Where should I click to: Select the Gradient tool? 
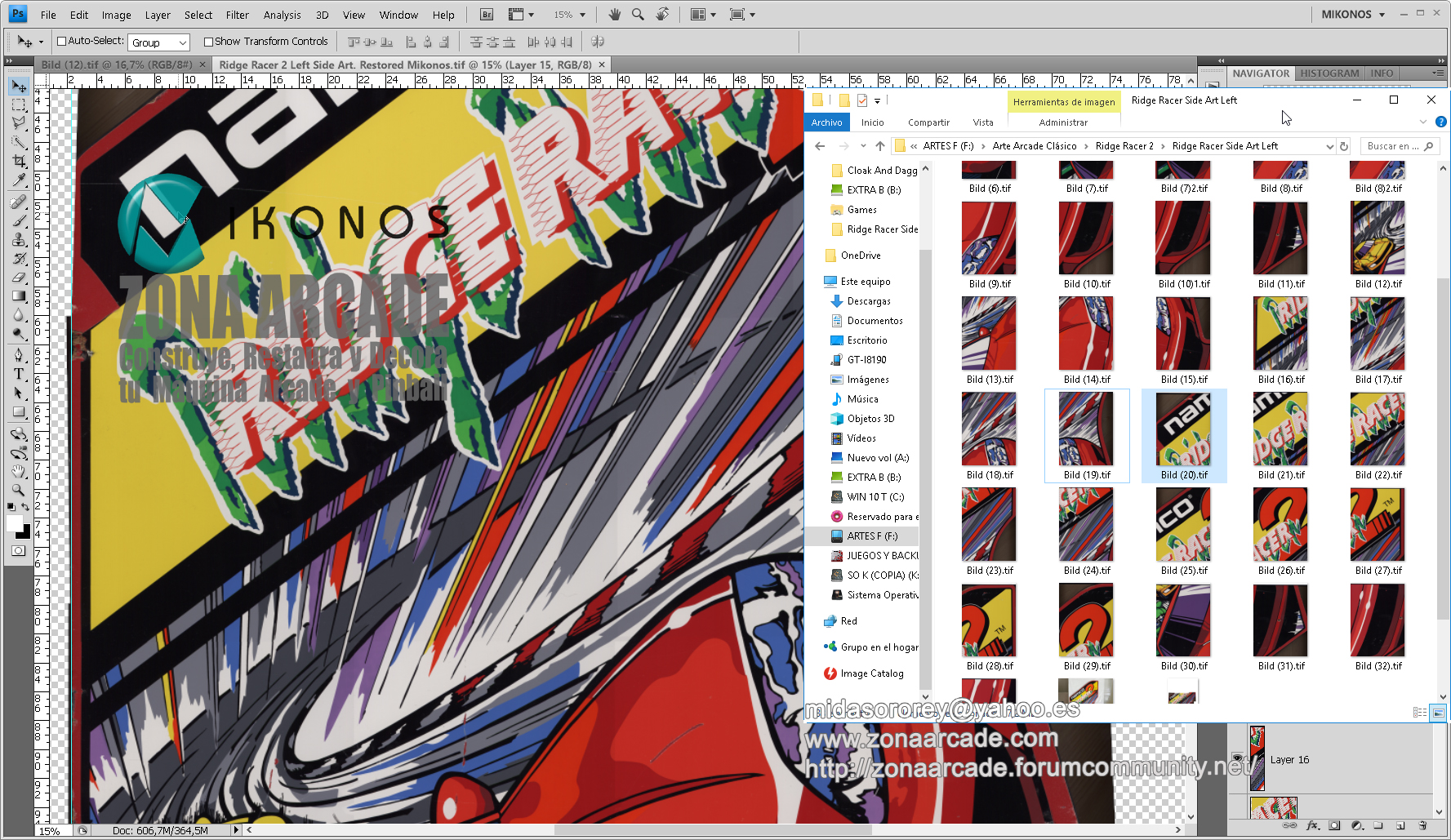[x=19, y=296]
